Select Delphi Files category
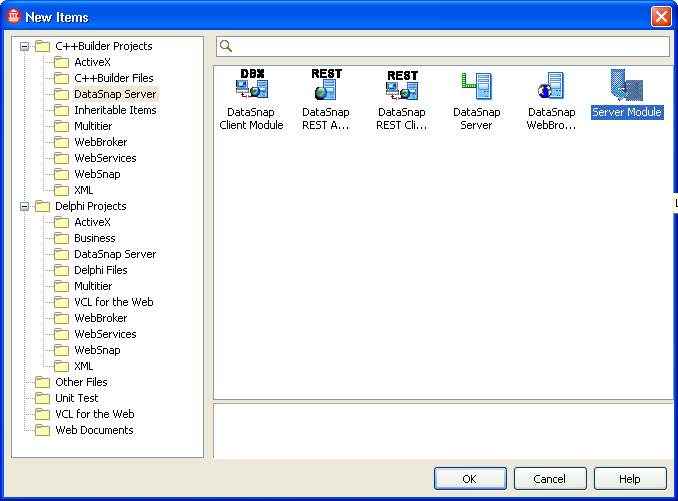 tap(101, 270)
